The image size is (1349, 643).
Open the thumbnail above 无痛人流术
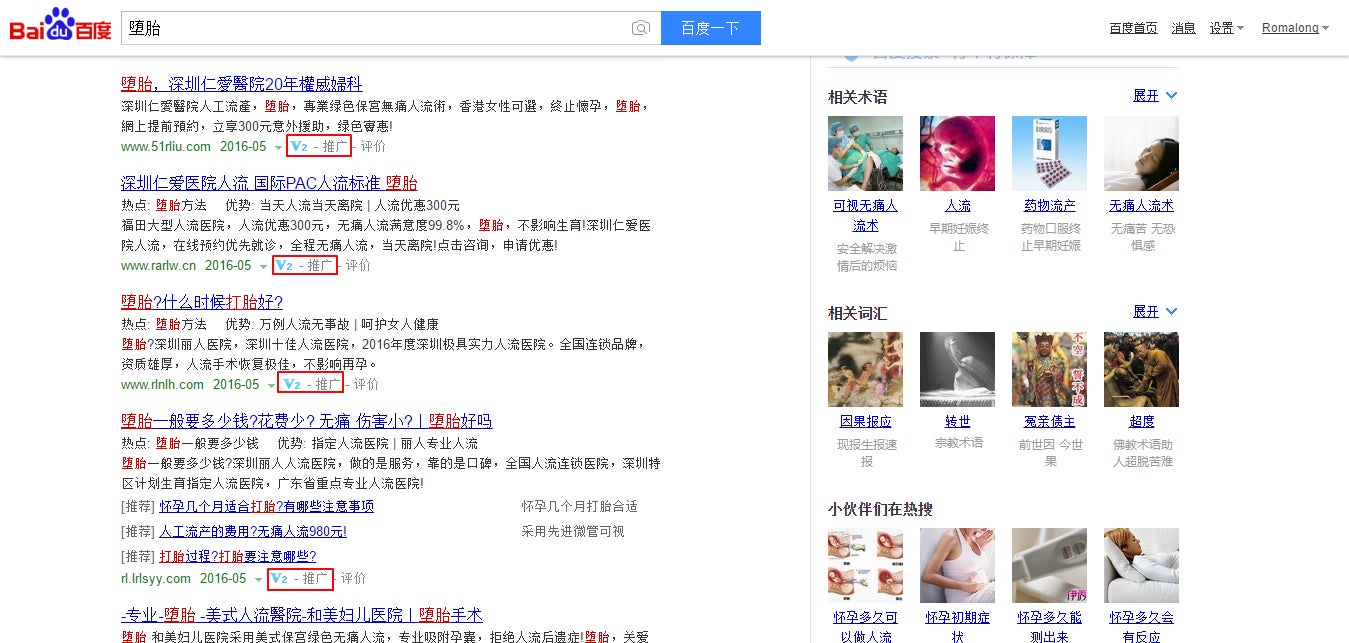[1141, 153]
